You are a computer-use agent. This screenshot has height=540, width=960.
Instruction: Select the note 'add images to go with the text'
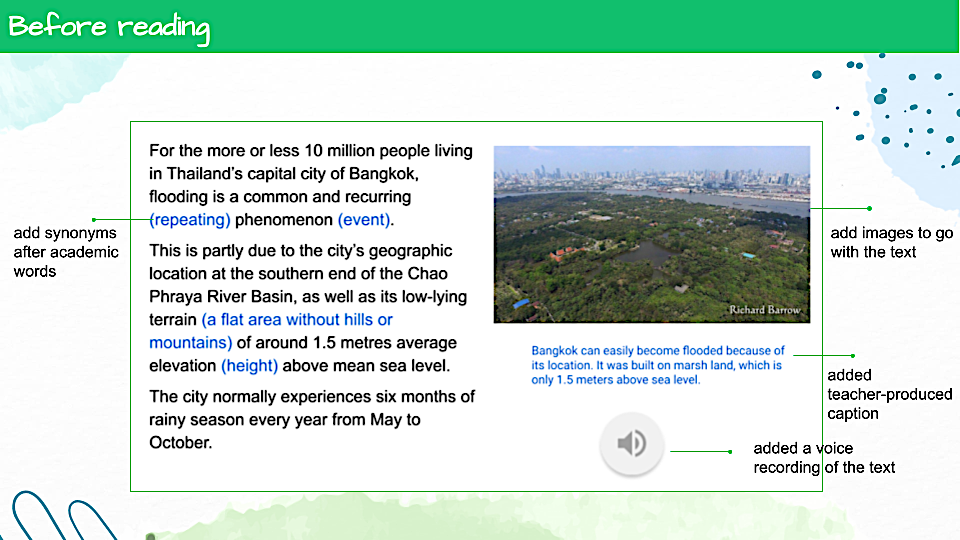click(x=891, y=242)
